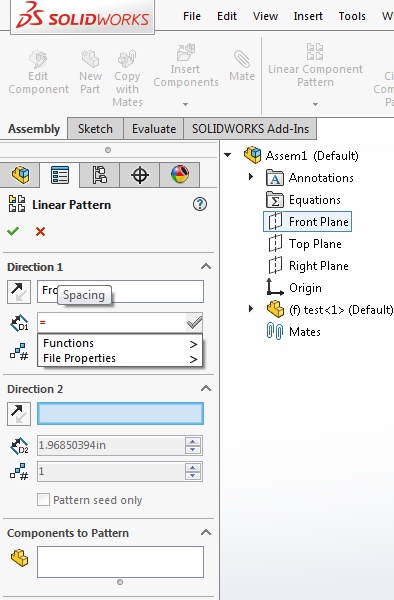The width and height of the screenshot is (394, 600).
Task: Enable Pattern seed only checkbox
Action: tap(43, 500)
